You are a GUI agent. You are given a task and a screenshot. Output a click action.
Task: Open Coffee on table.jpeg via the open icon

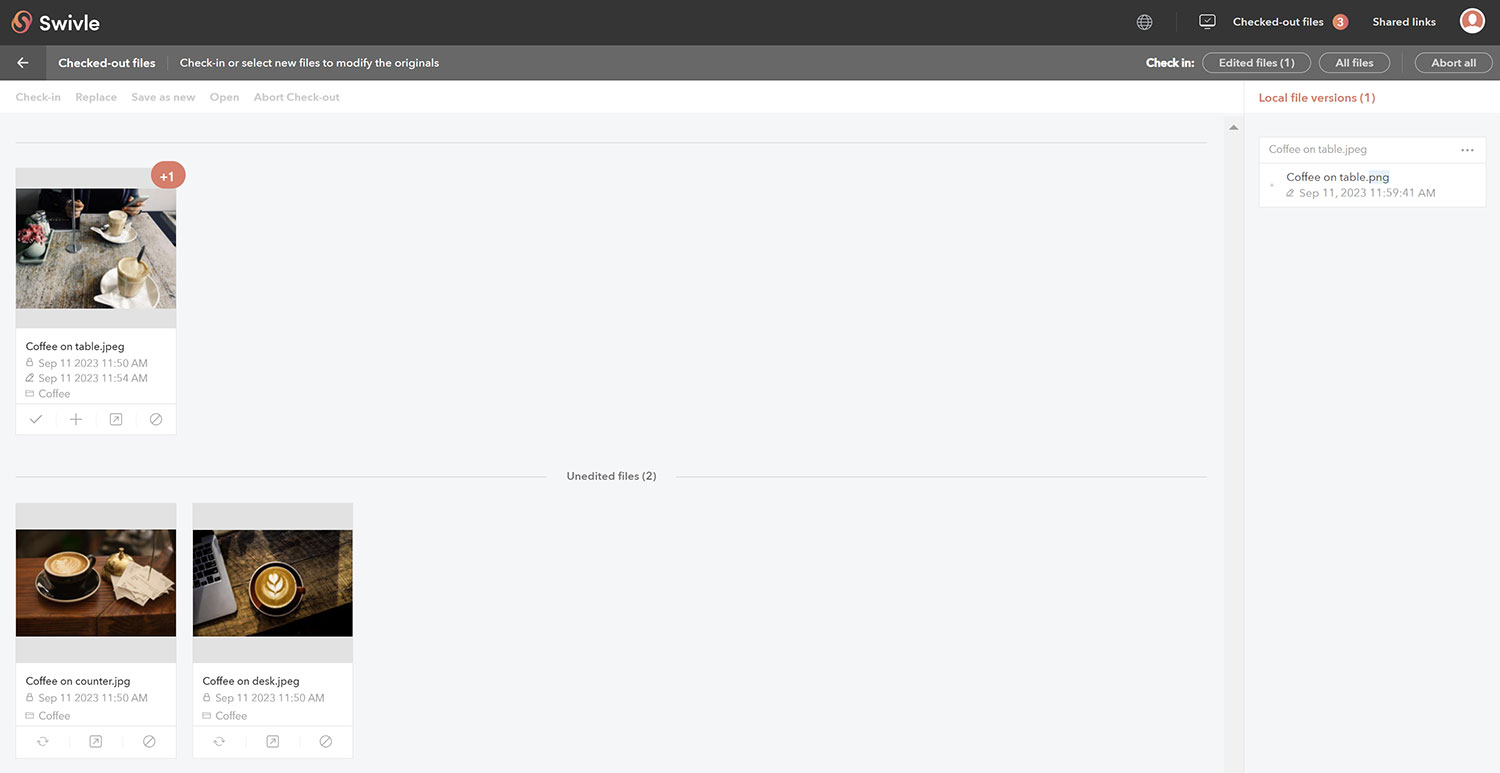[x=115, y=419]
